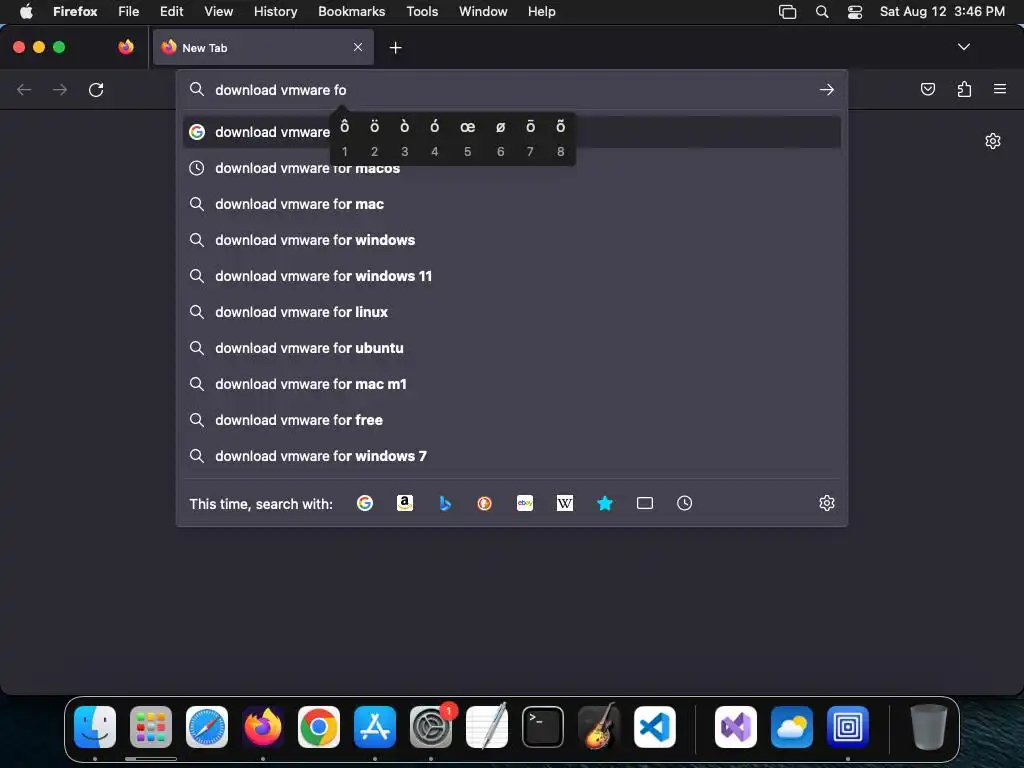Select suggestion download vmware for windows 11
1024x768 pixels.
click(x=512, y=276)
